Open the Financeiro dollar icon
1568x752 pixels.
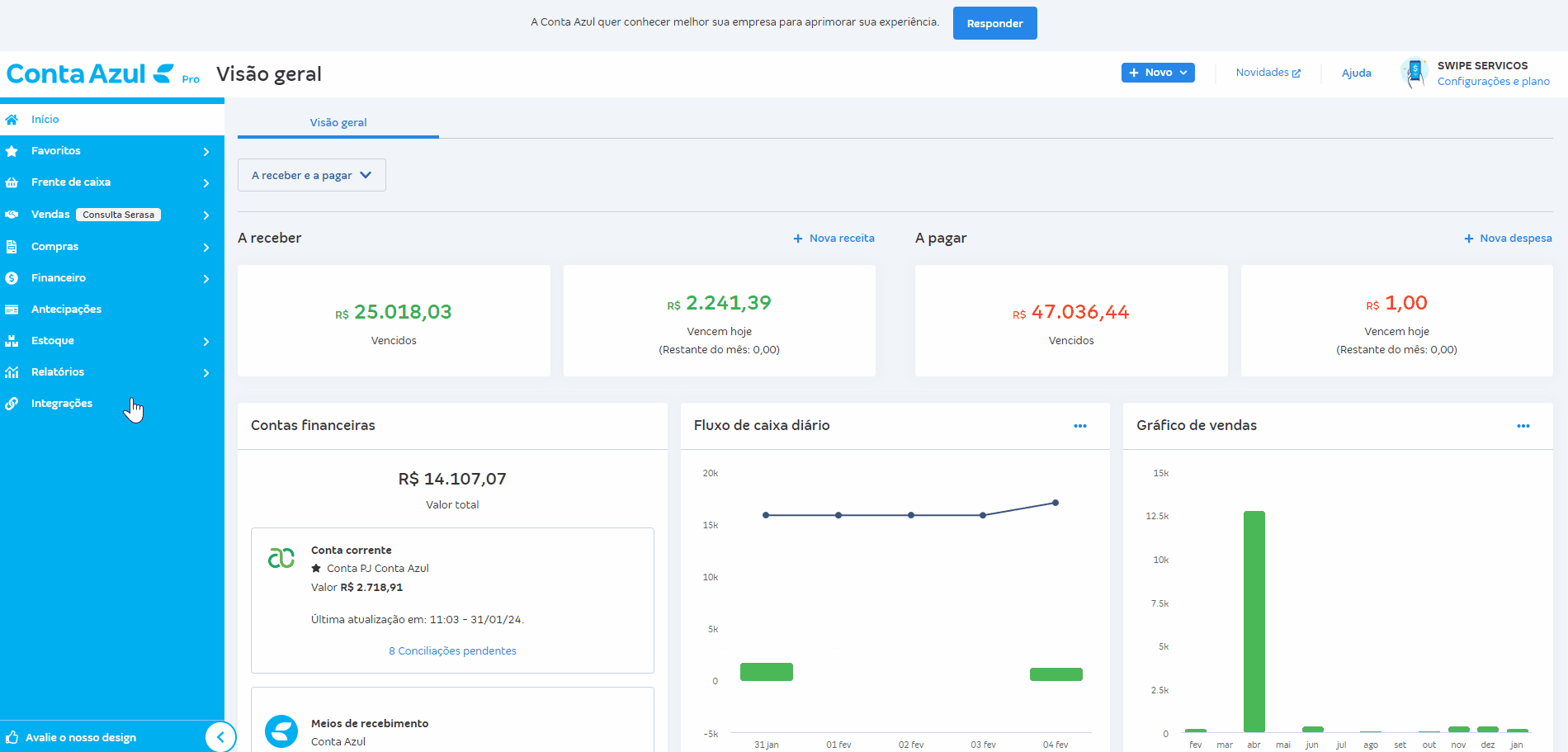click(x=12, y=278)
